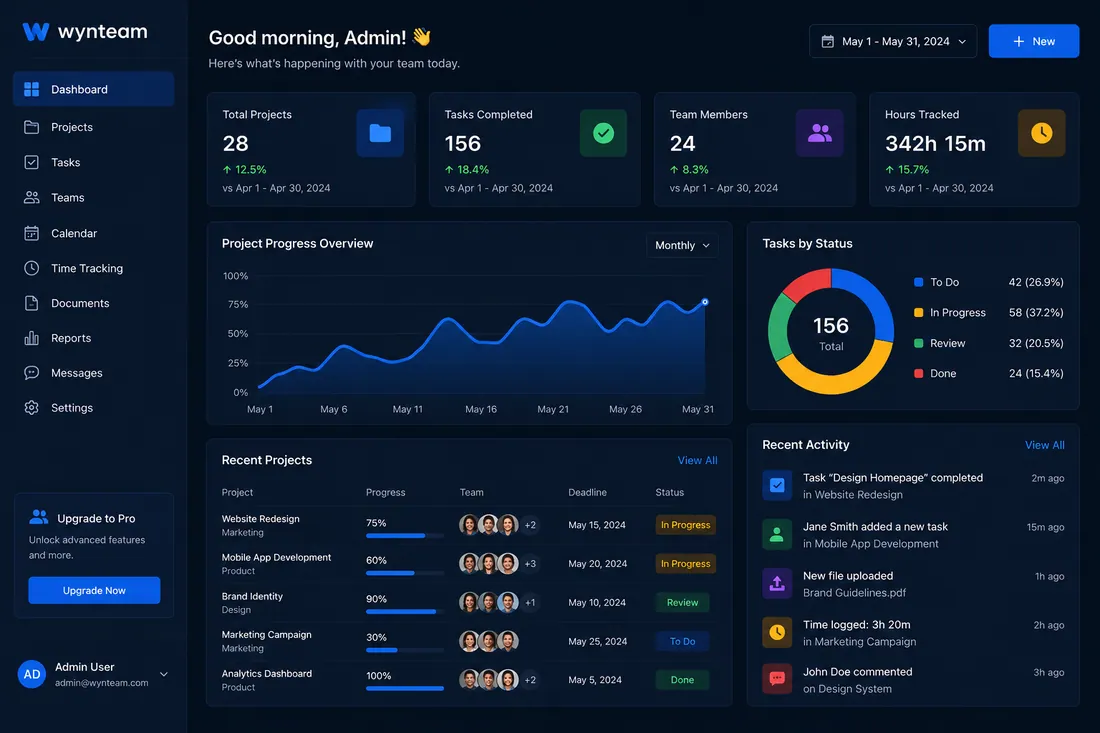Click the Analytics Dashboard 100% progress bar
The height and width of the screenshot is (733, 1100).
coord(405,689)
